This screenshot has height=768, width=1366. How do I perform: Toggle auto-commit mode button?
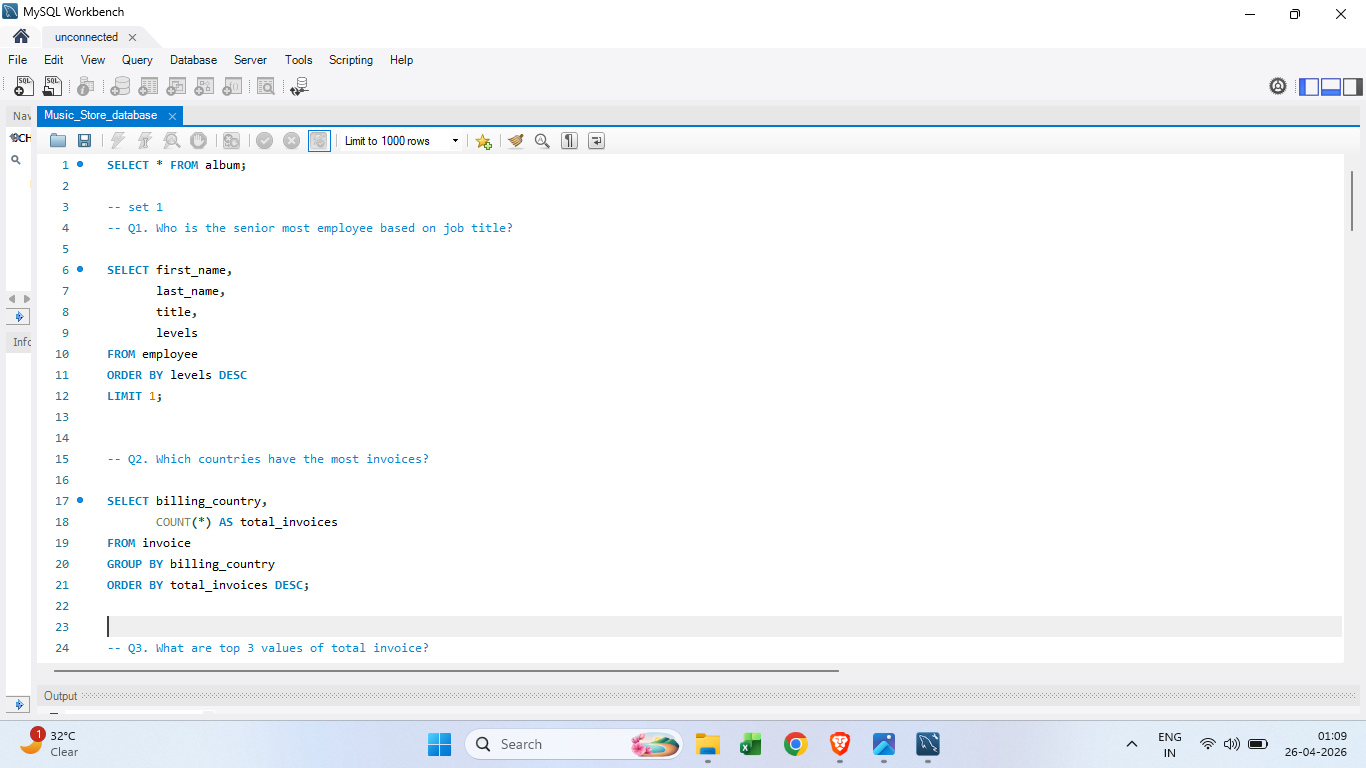point(319,141)
